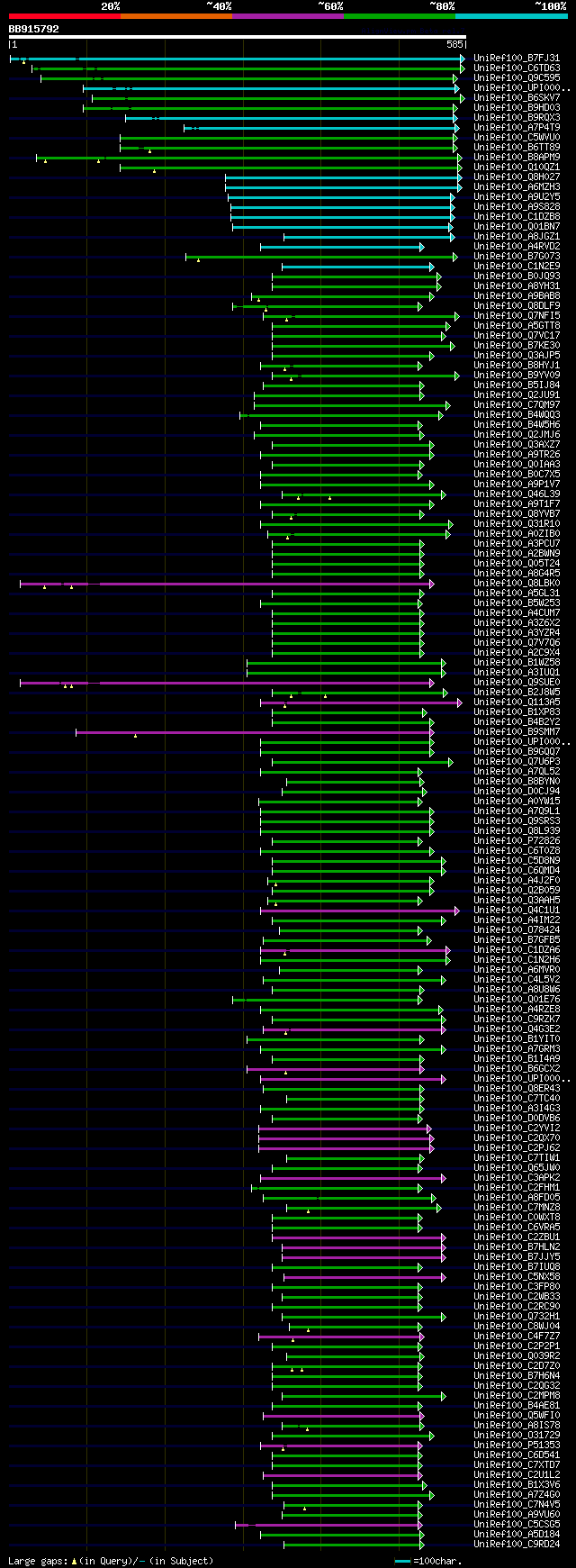Click the green alignment bar for UniRef100_B8APM9
This screenshot has height=1568, width=576.
coord(249,158)
